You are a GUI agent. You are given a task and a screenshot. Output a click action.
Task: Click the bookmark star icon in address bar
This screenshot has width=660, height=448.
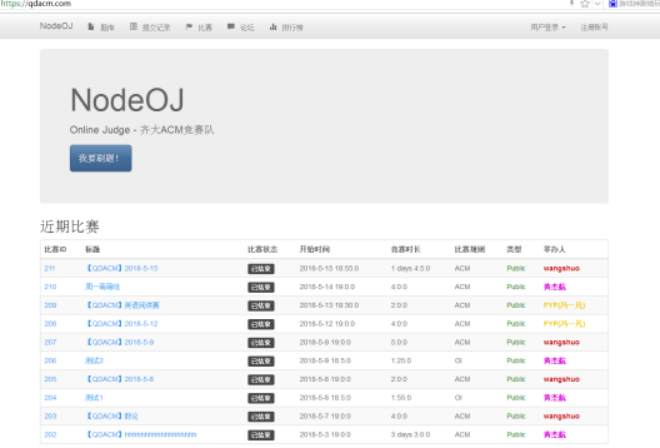point(584,4)
